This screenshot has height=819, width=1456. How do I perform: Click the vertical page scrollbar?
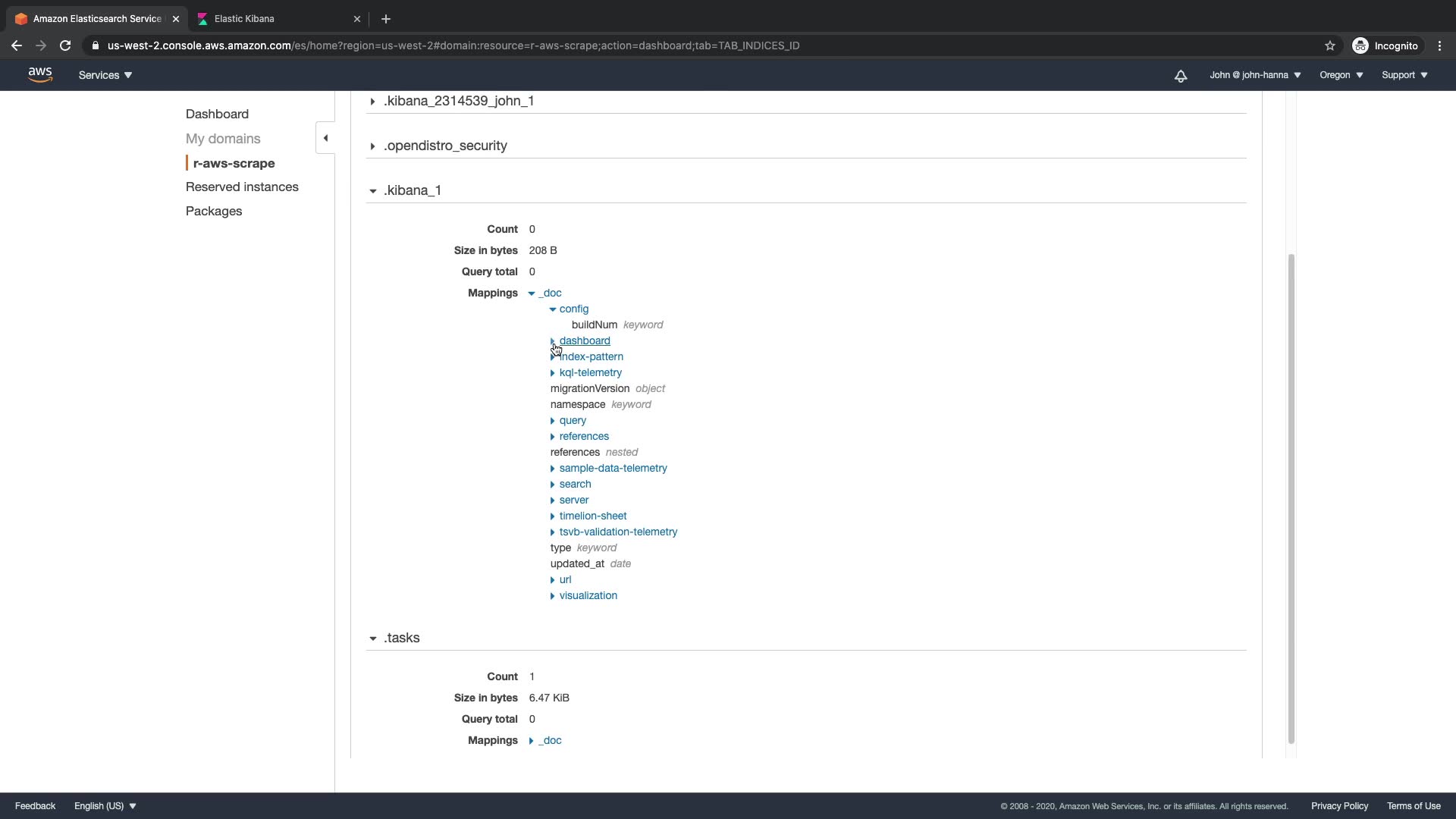pos(1291,497)
